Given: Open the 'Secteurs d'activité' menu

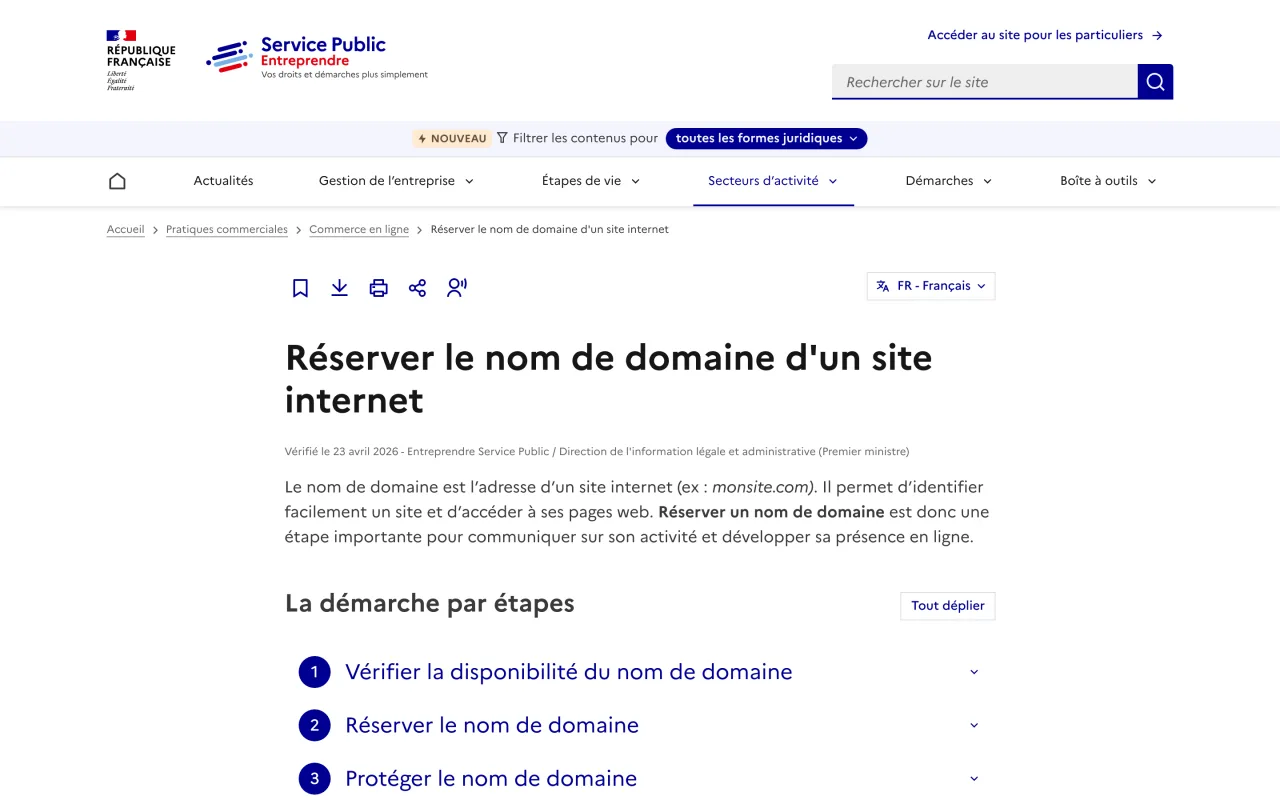Looking at the screenshot, I should (x=773, y=181).
